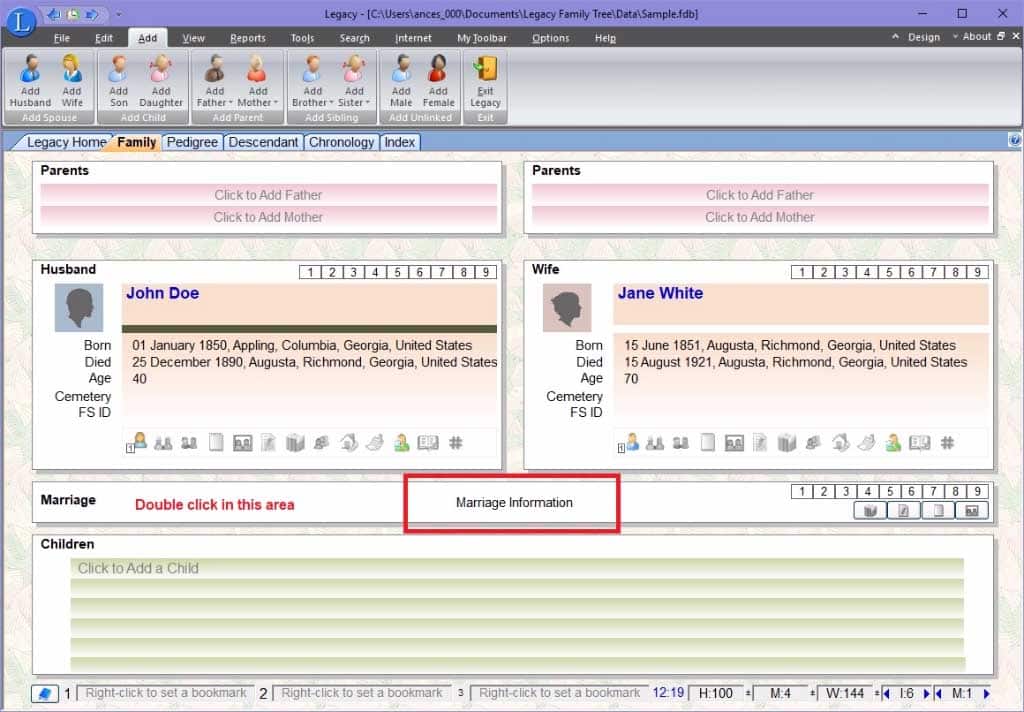
Task: Open John Doe's parents list icon
Action: pyautogui.click(x=163, y=444)
